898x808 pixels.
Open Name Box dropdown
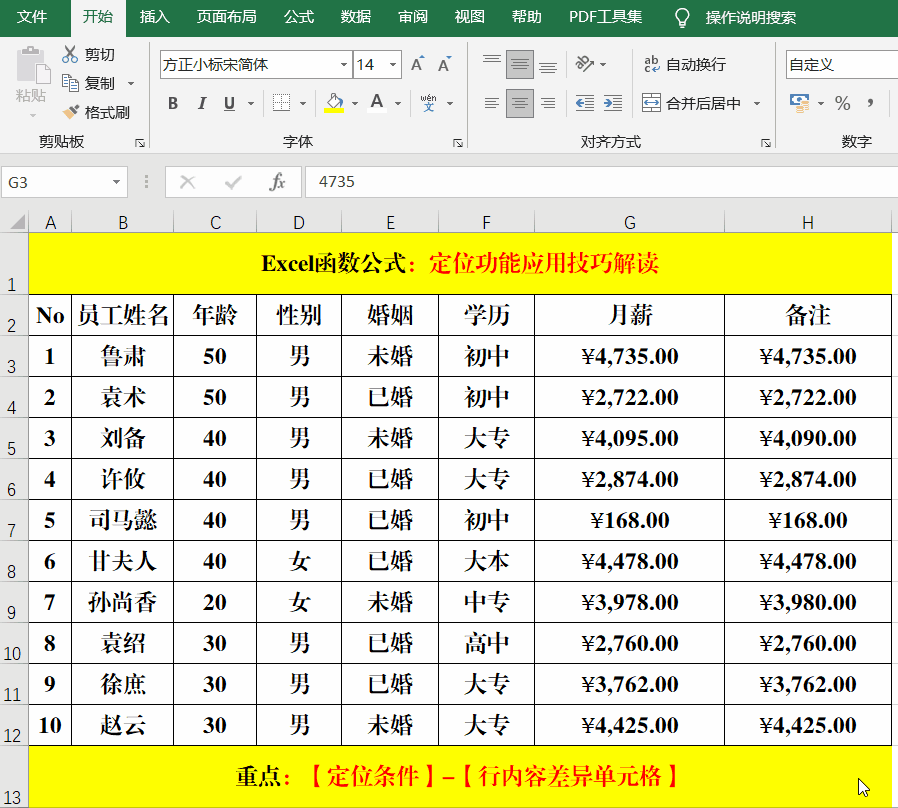click(x=116, y=182)
